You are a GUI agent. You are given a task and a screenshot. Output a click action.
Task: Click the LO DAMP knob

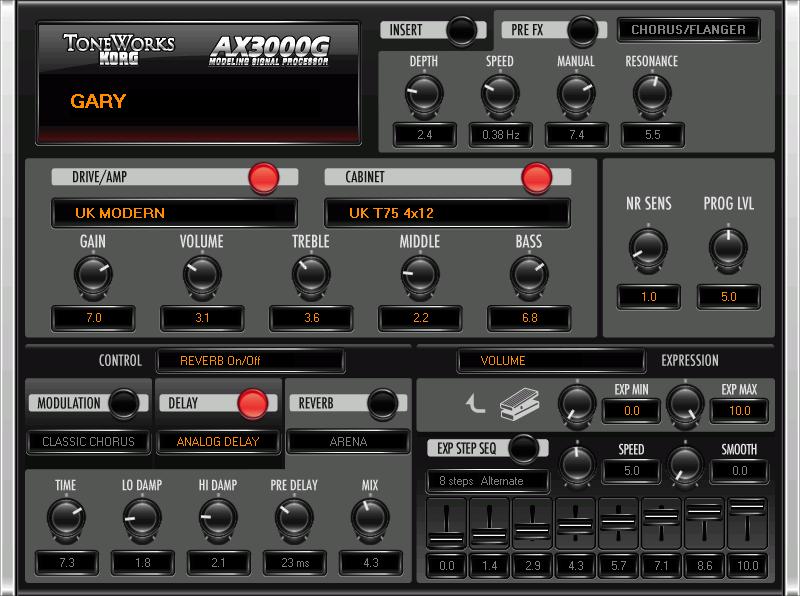click(x=142, y=518)
